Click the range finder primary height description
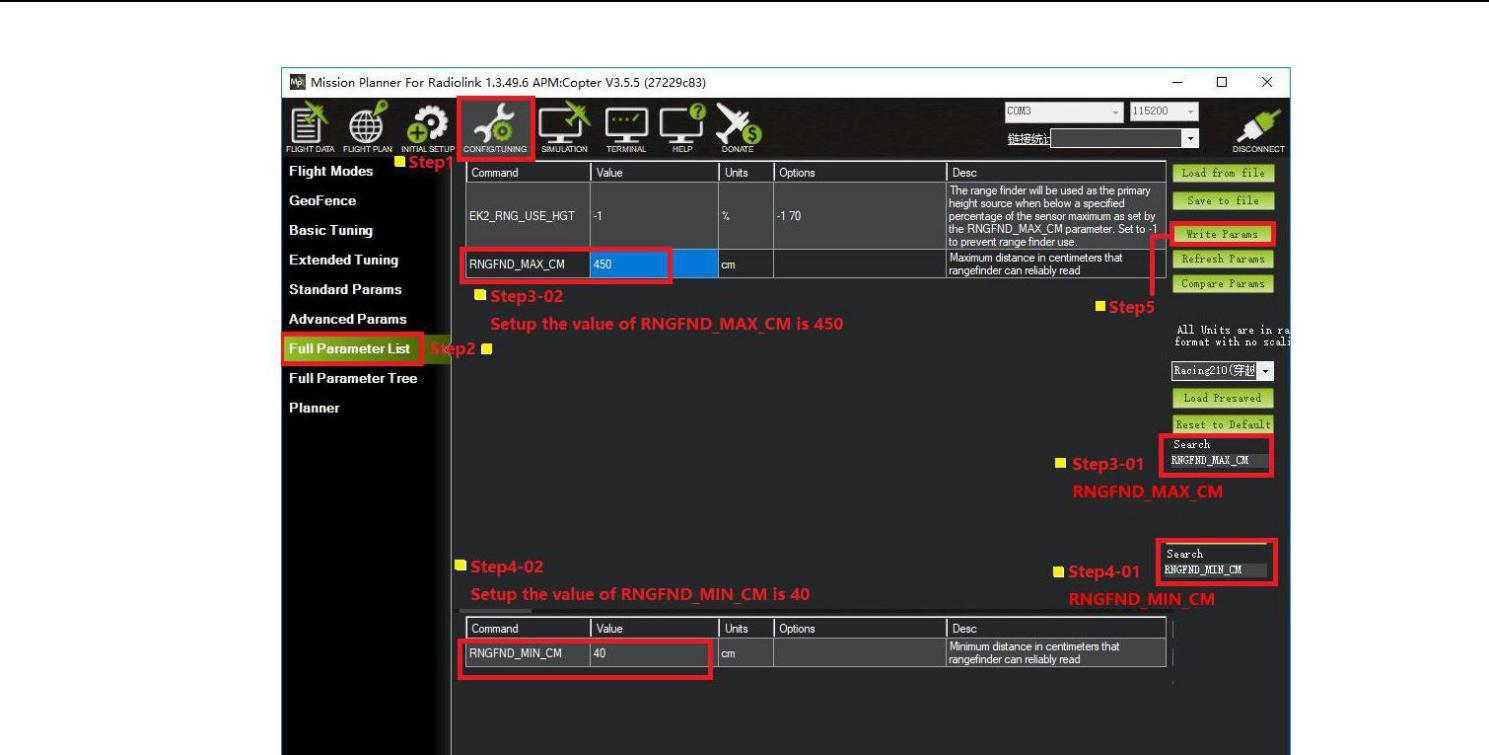Screen dimensions: 1489x755 pos(1057,216)
